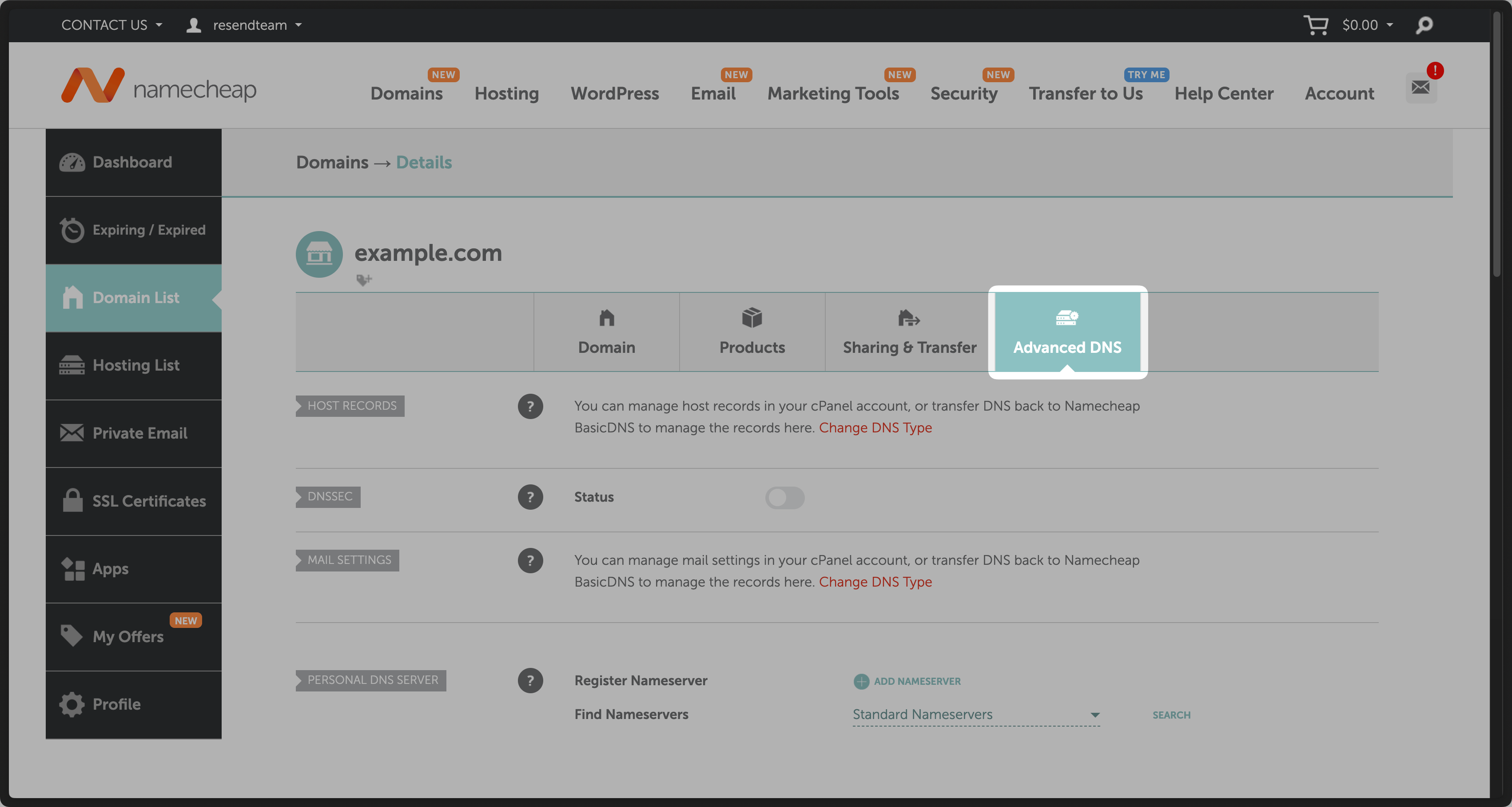This screenshot has width=1512, height=807.
Task: Open the Marketing Tools top menu
Action: click(833, 93)
